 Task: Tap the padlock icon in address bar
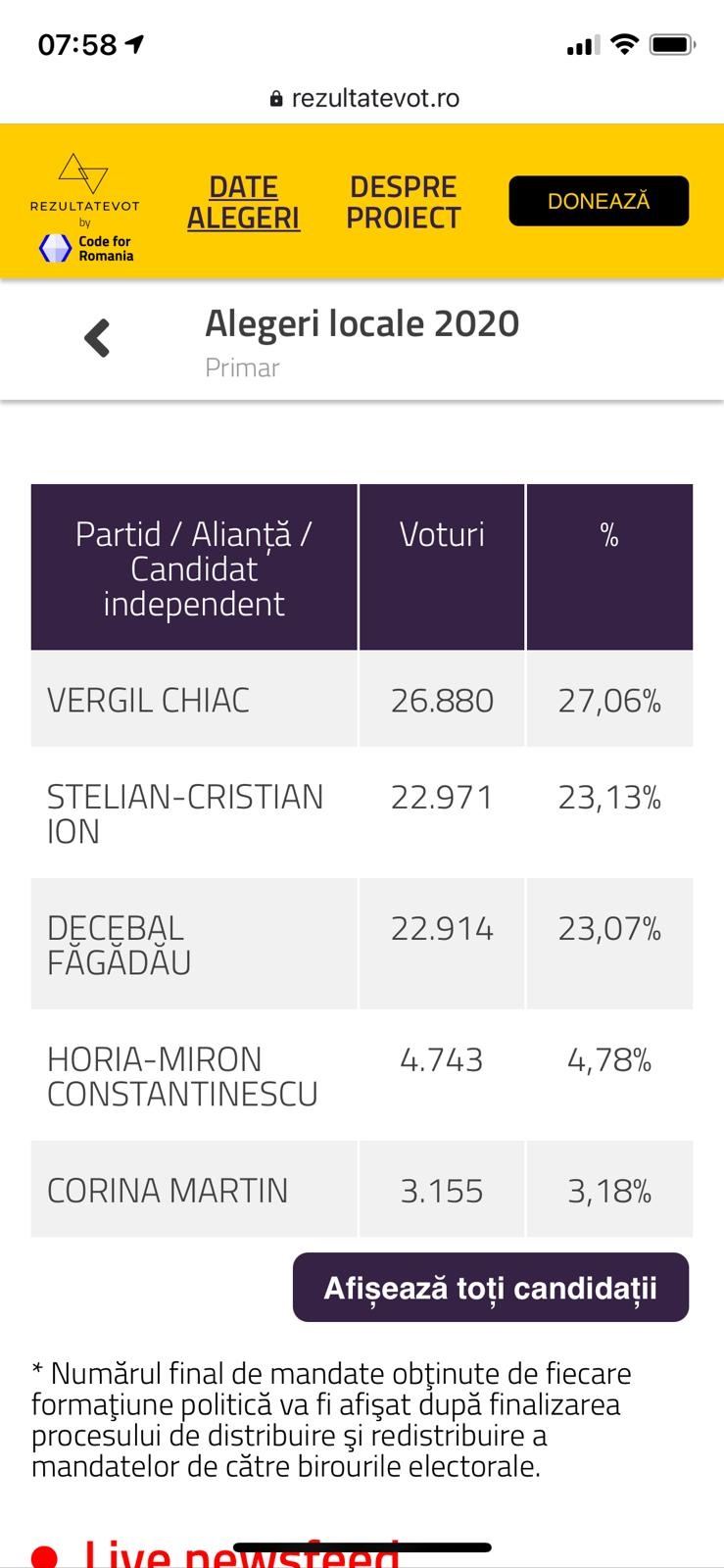pos(276,99)
